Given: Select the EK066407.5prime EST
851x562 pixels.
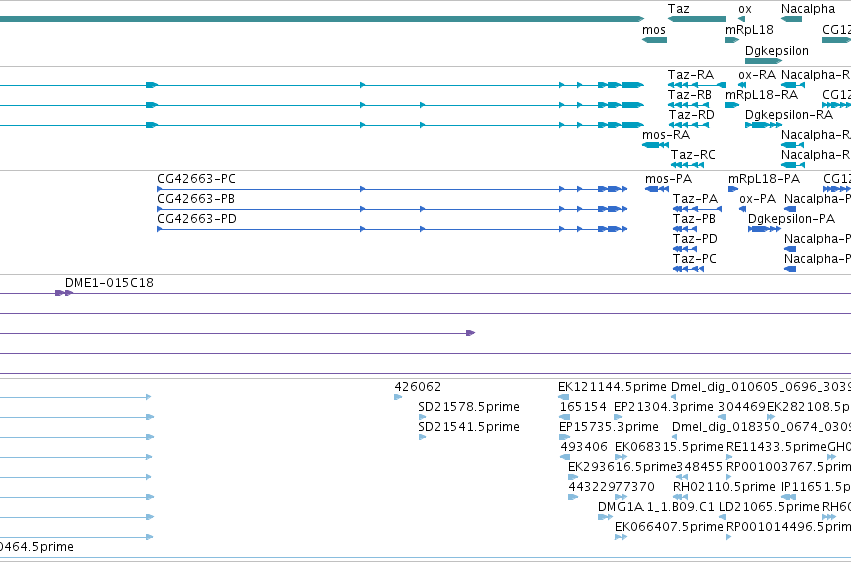Looking at the screenshot, I should [621, 537].
